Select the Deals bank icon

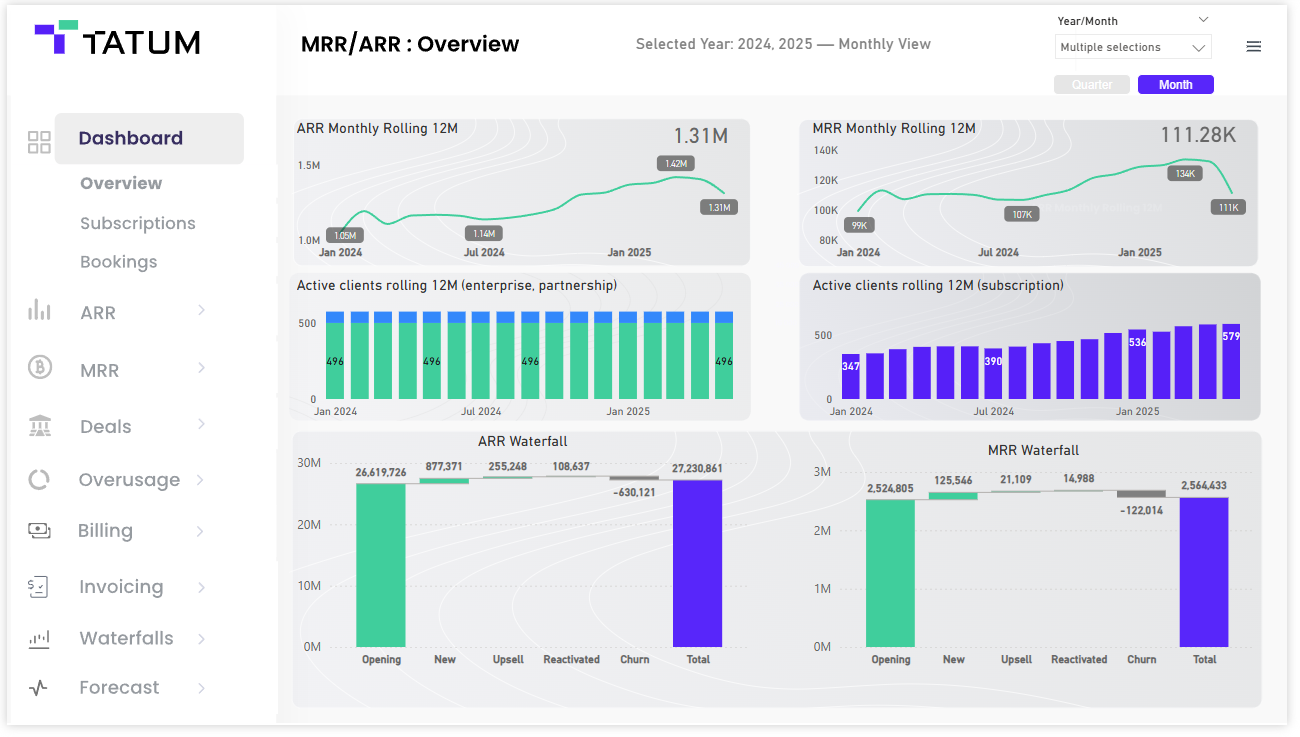tap(40, 425)
